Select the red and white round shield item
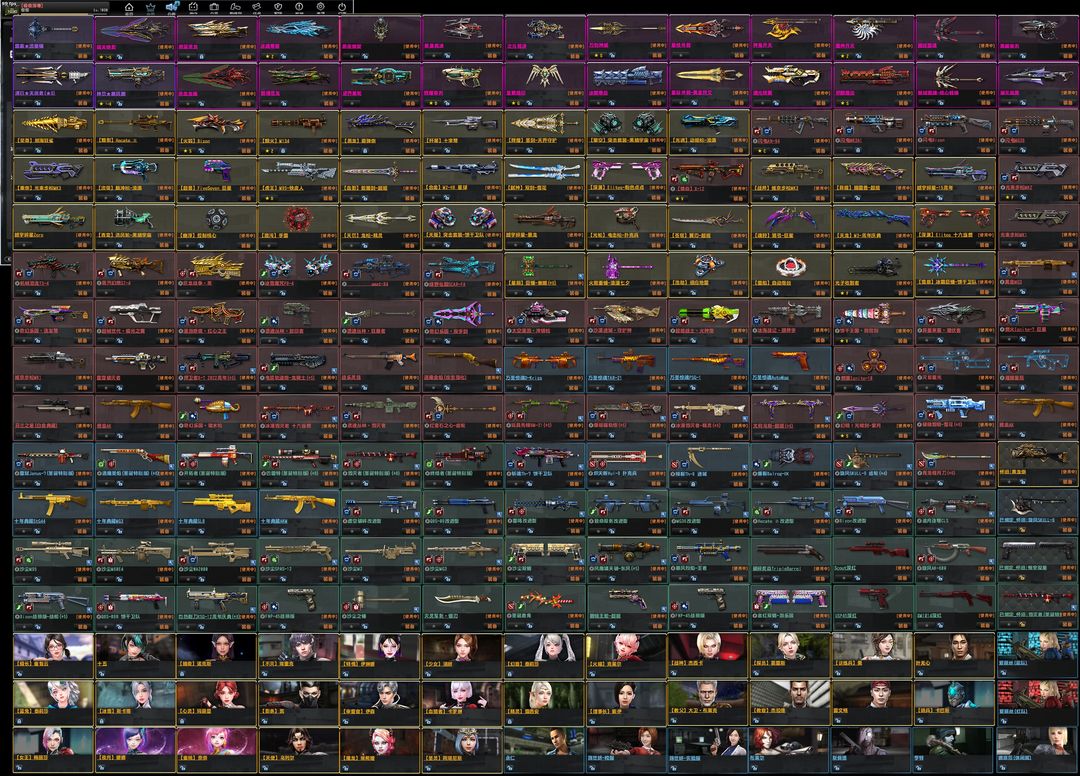 pos(791,275)
